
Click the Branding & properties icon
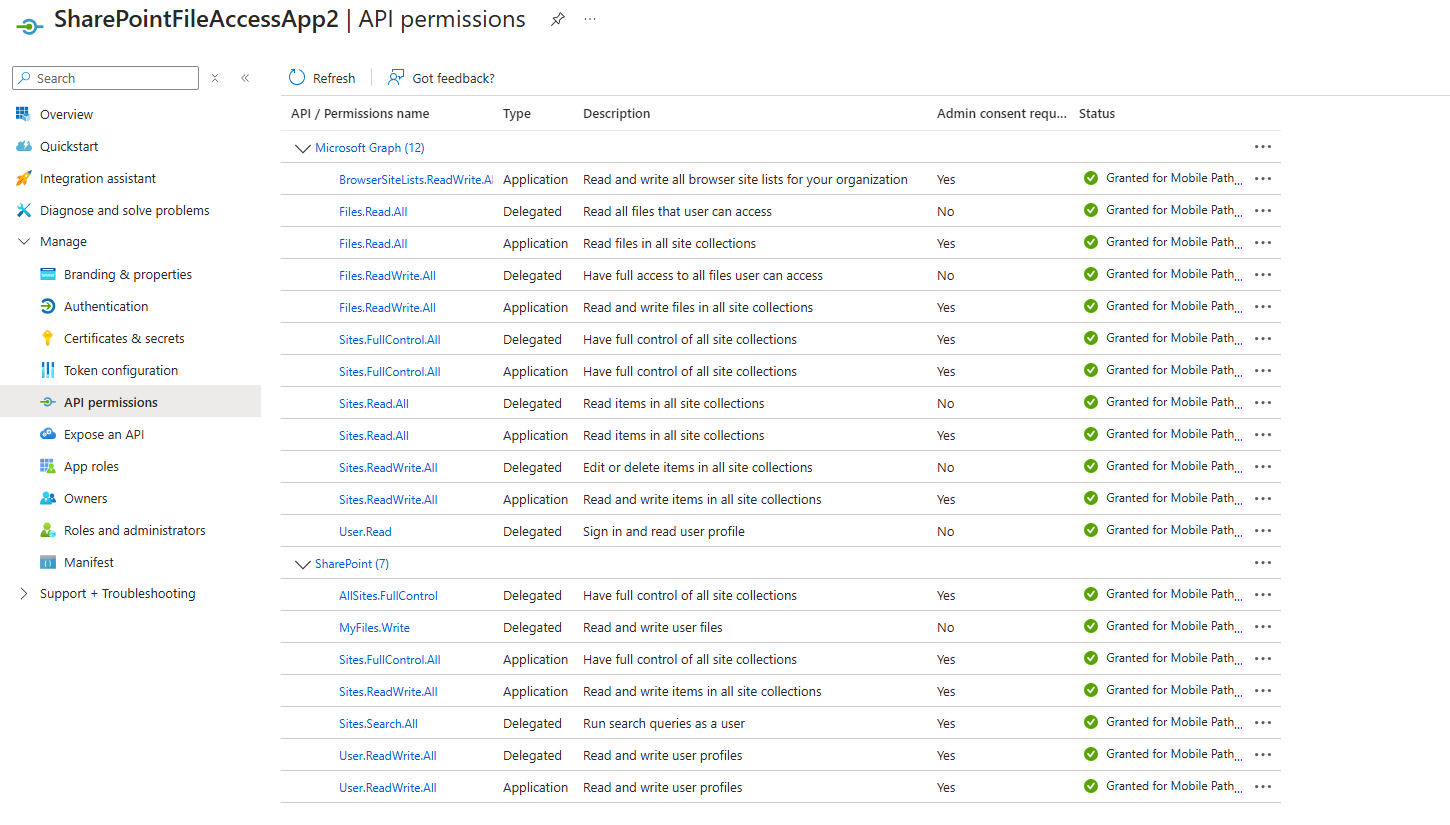coord(47,274)
